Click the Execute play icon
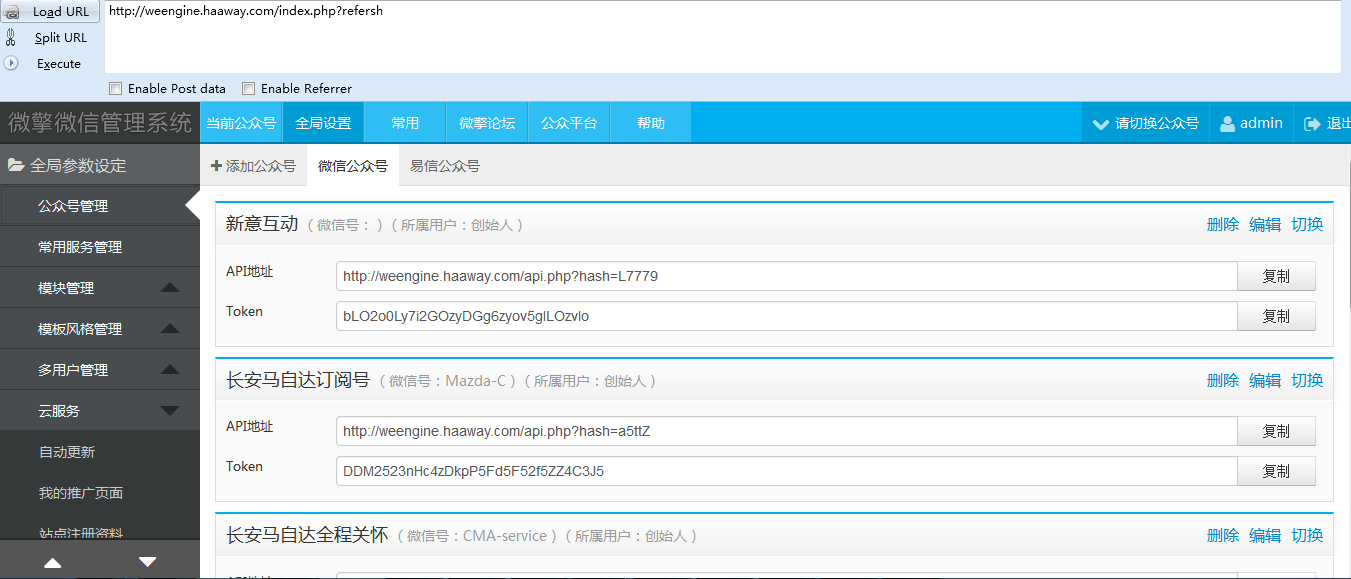The image size is (1351, 579). pos(11,63)
